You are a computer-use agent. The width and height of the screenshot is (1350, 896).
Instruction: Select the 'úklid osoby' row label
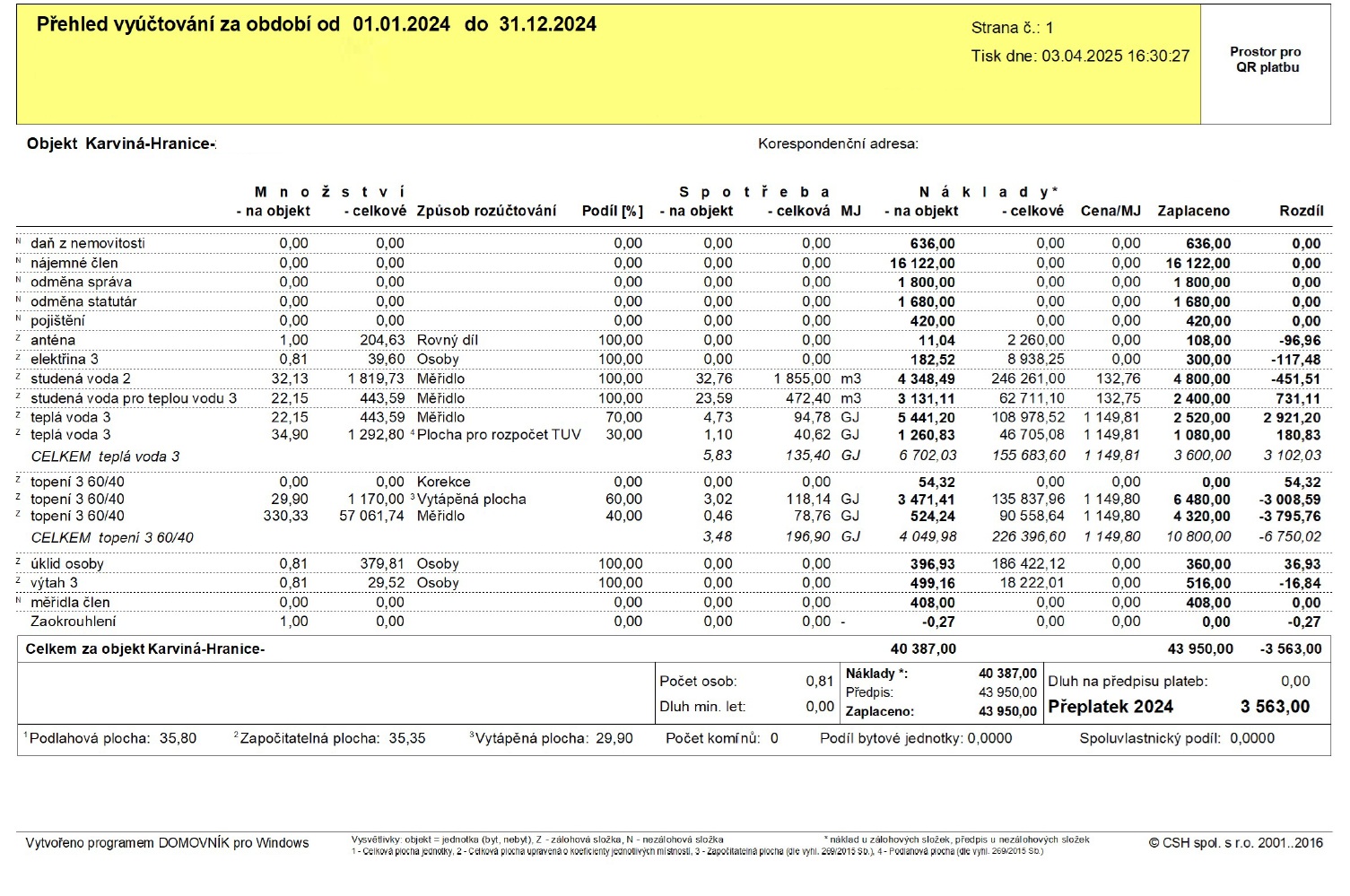(66, 564)
